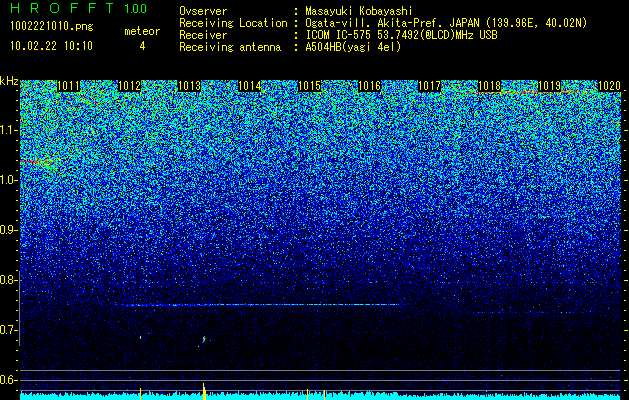Click the Receiver label

(203, 35)
